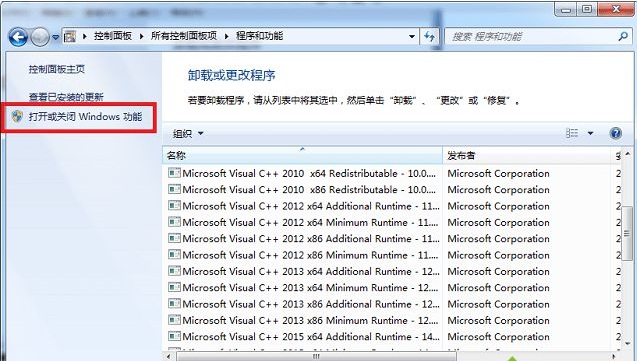Click the Control Panel address bar icon
Viewport: 637px width, 361px height.
pos(70,37)
